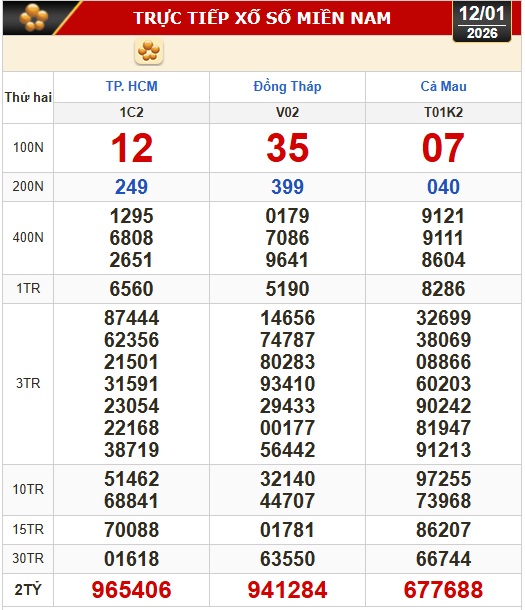Select number 38719 in the 3TR row
Screen dimensions: 525x610
(131, 450)
